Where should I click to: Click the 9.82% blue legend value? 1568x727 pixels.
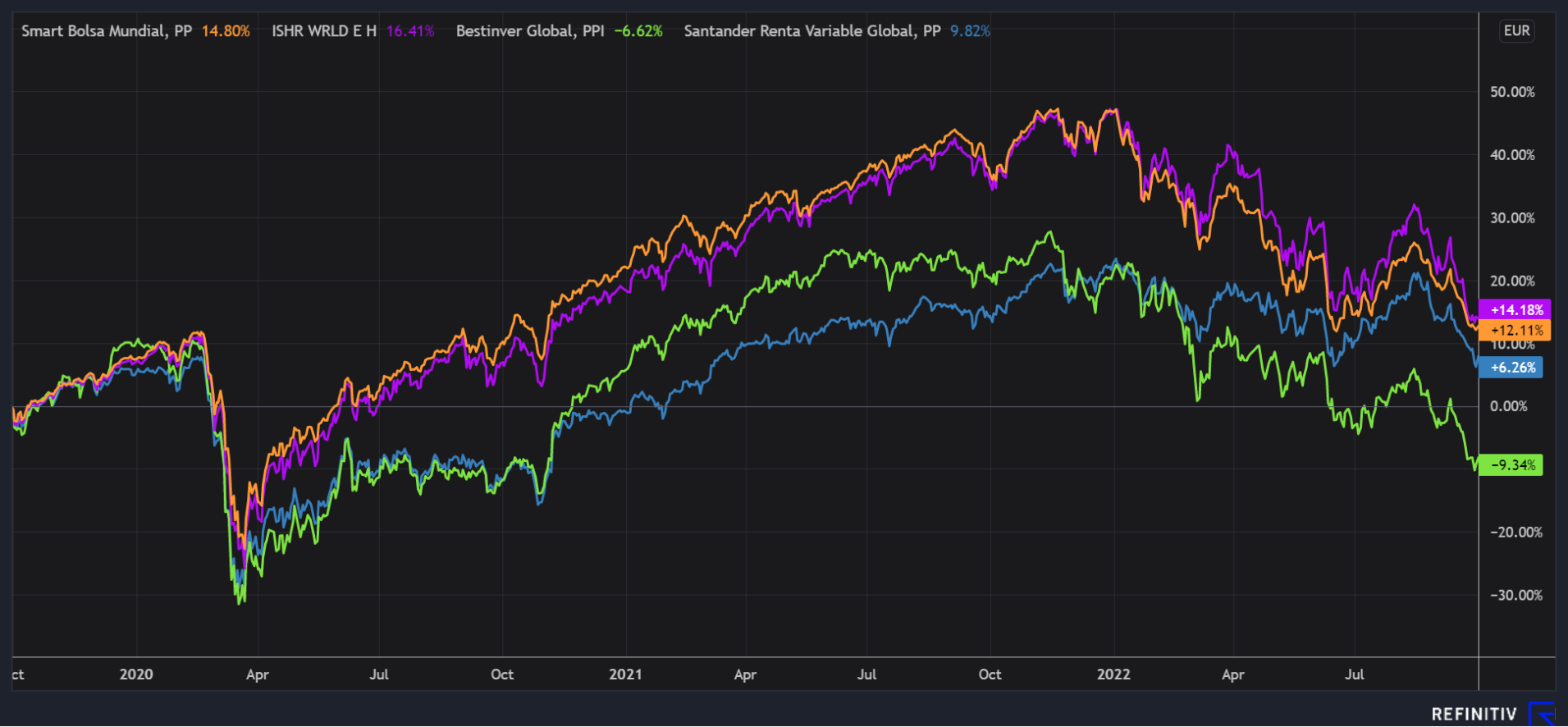tap(970, 31)
